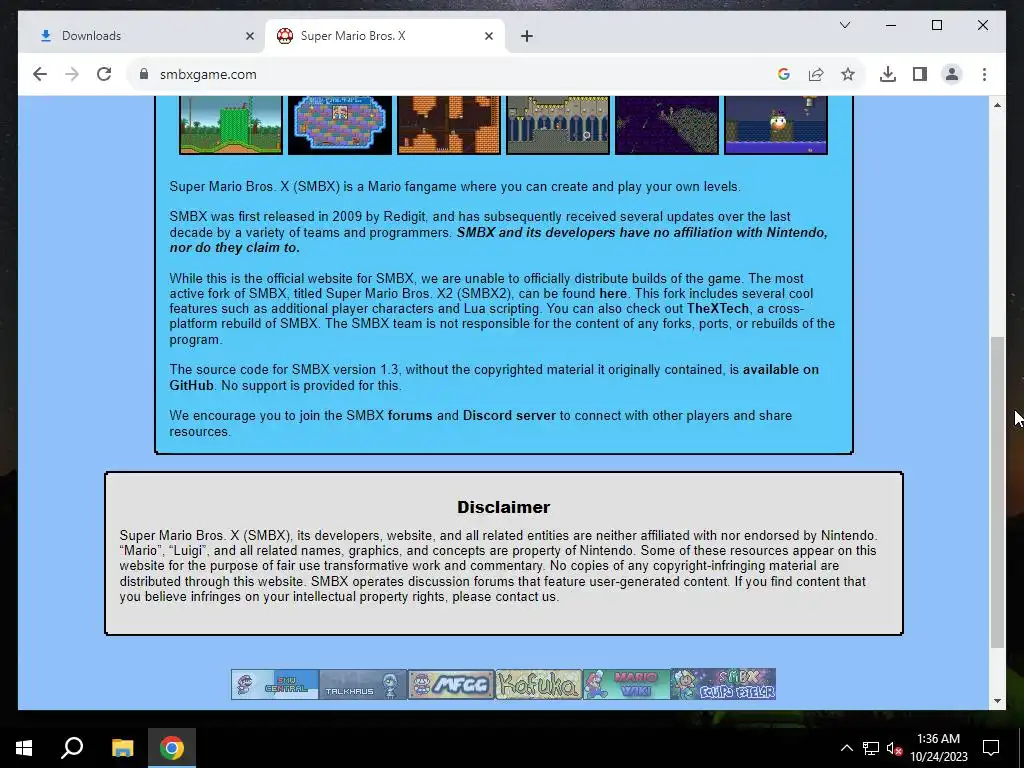Viewport: 1024px width, 768px height.
Task: Select the Super Mario Bros. X tab
Action: coord(385,36)
